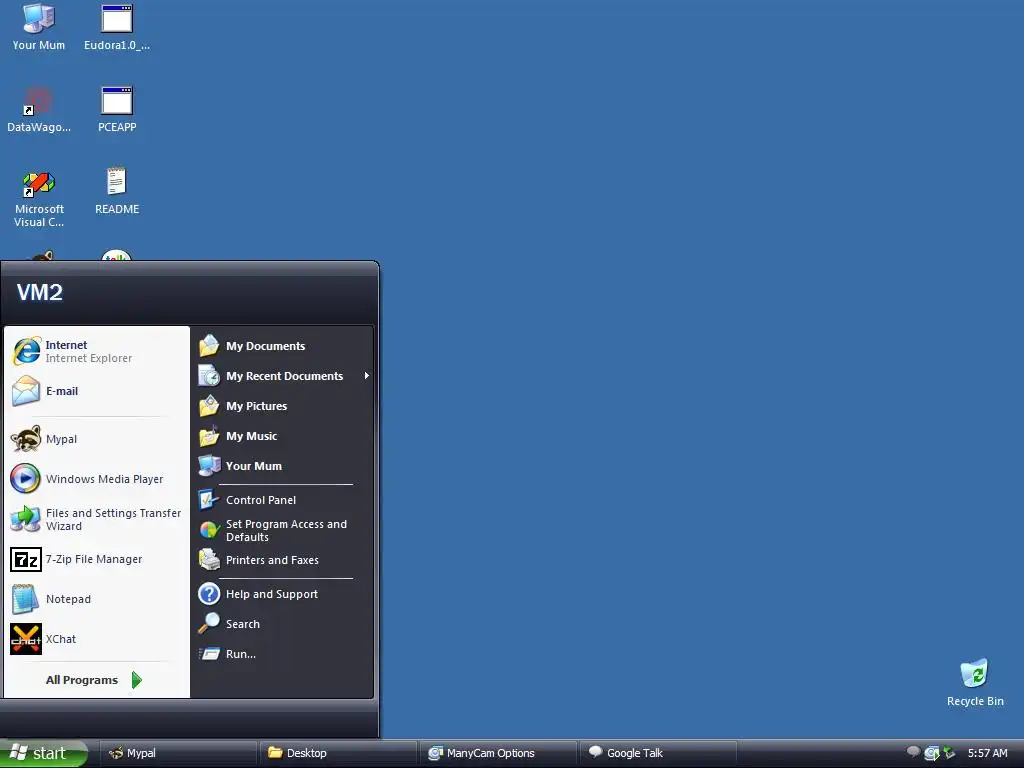This screenshot has height=768, width=1024.
Task: Open Printers and Faxes
Action: pyautogui.click(x=283, y=560)
